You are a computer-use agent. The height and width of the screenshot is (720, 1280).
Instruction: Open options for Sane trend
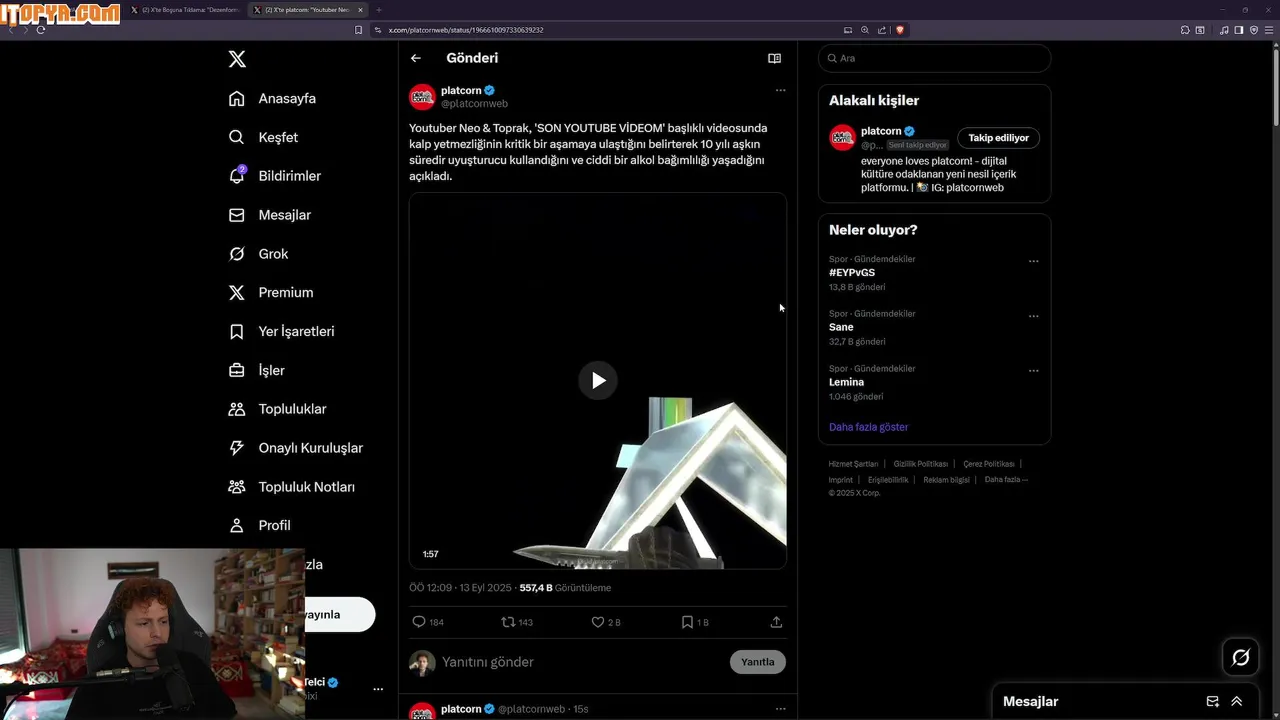[1034, 316]
